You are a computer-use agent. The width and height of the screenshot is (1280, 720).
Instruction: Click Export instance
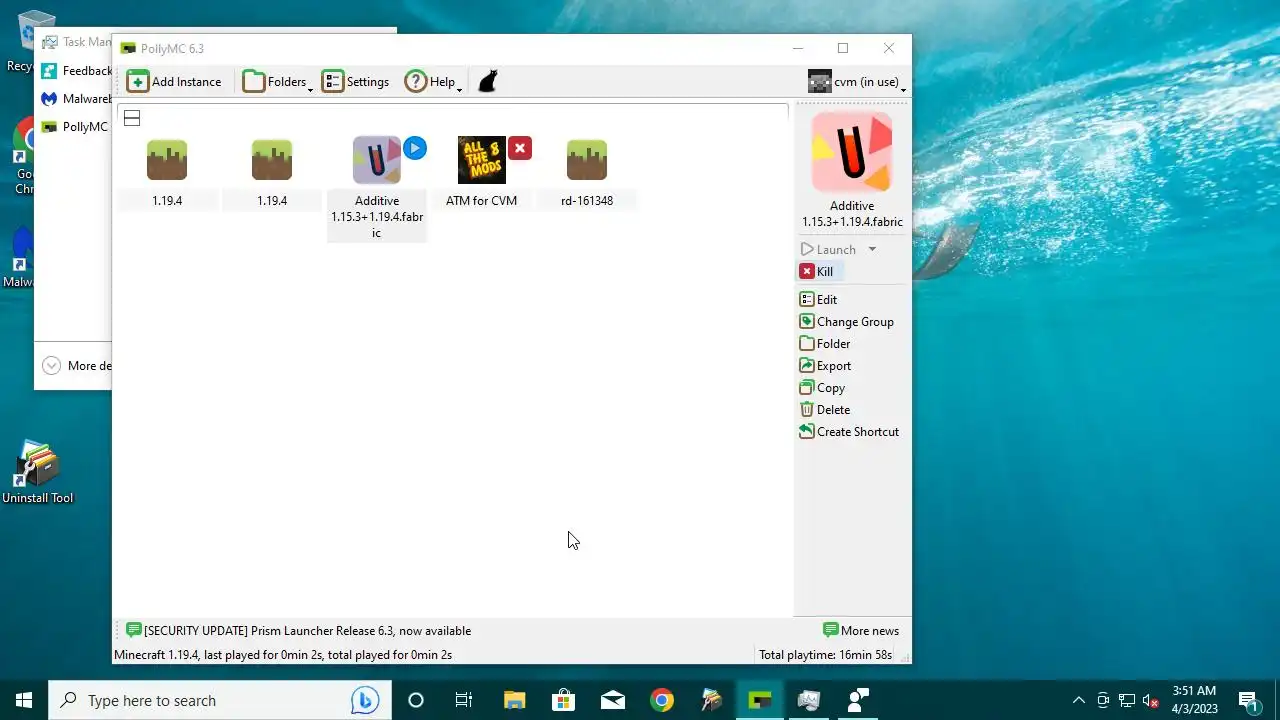825,365
